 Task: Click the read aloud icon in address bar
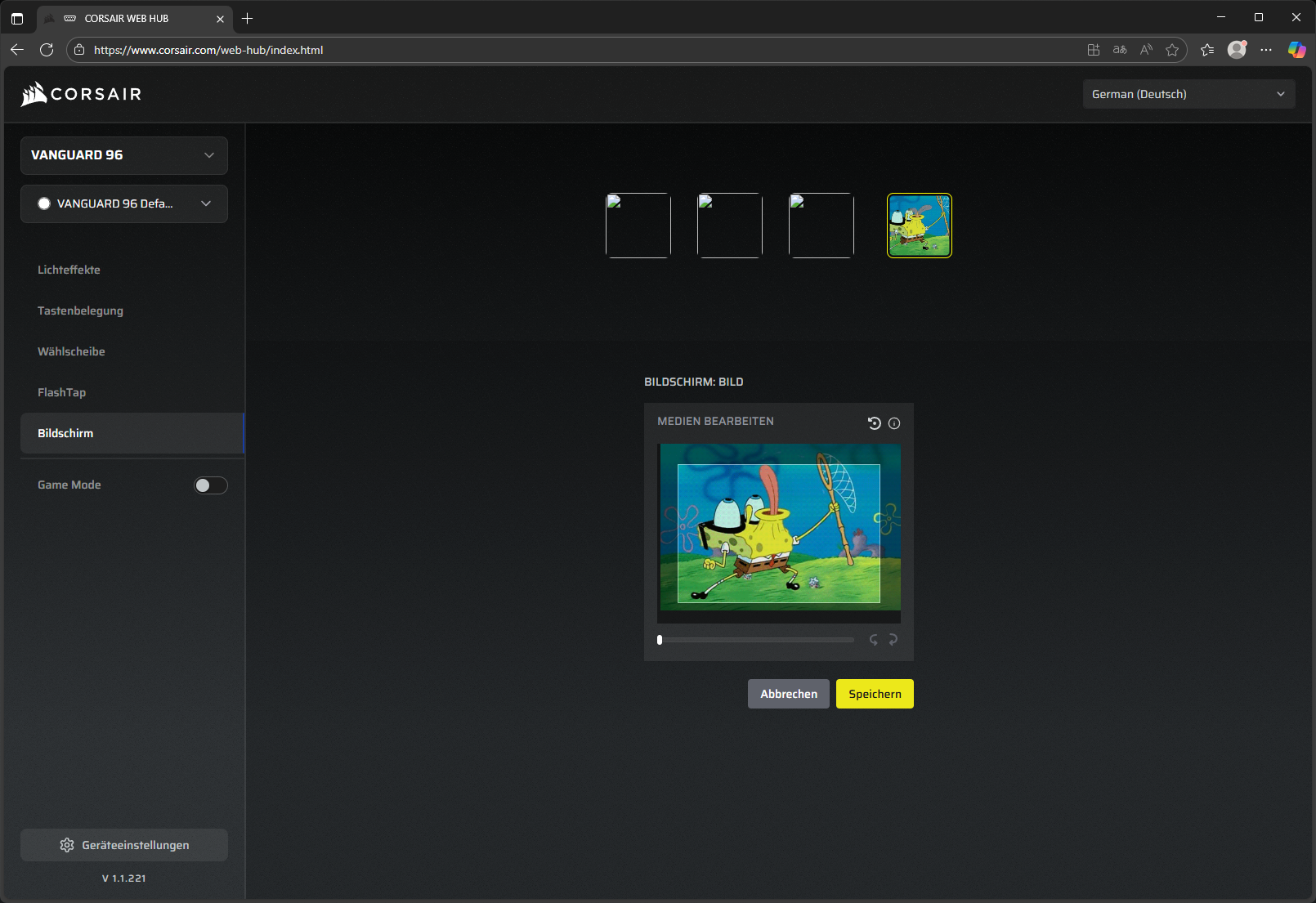1146,50
